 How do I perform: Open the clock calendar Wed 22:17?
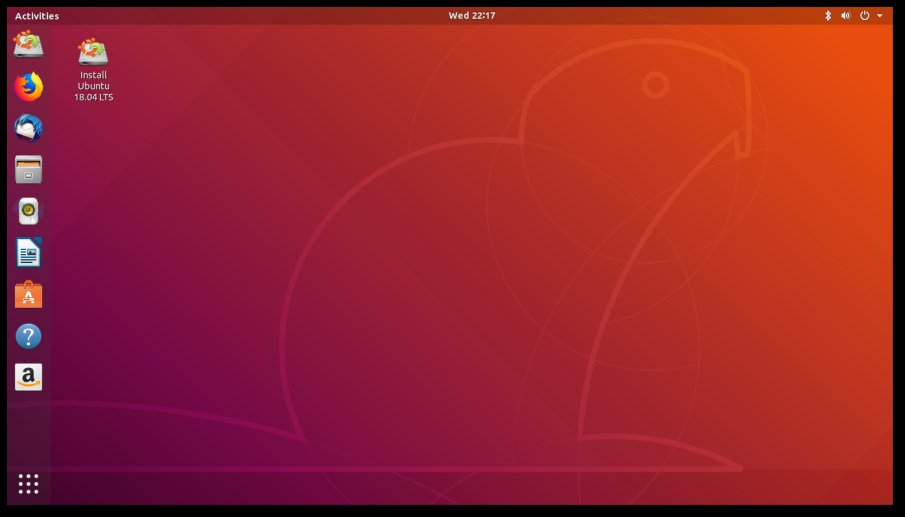pos(472,16)
